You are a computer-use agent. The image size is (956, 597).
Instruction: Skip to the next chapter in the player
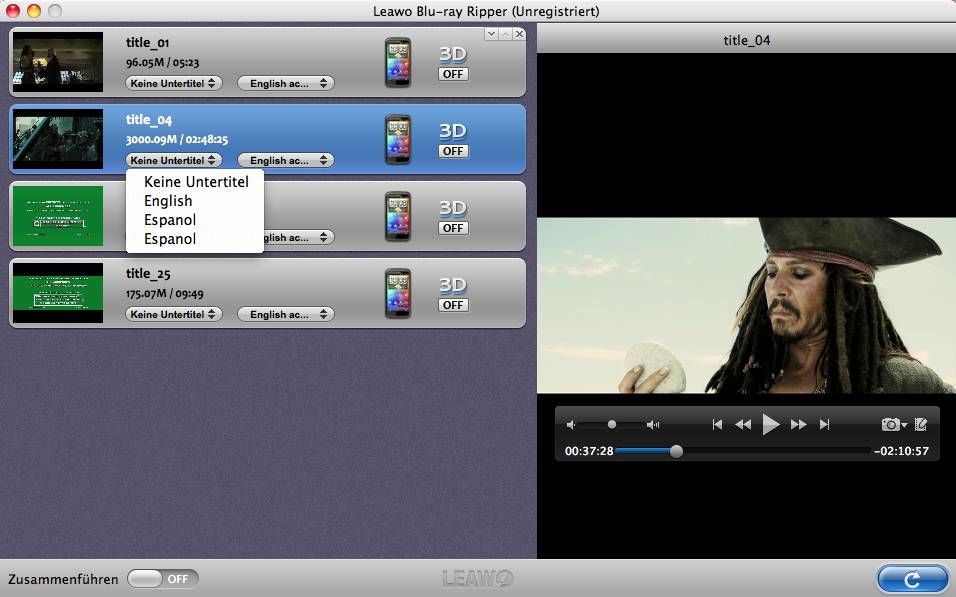pos(825,425)
